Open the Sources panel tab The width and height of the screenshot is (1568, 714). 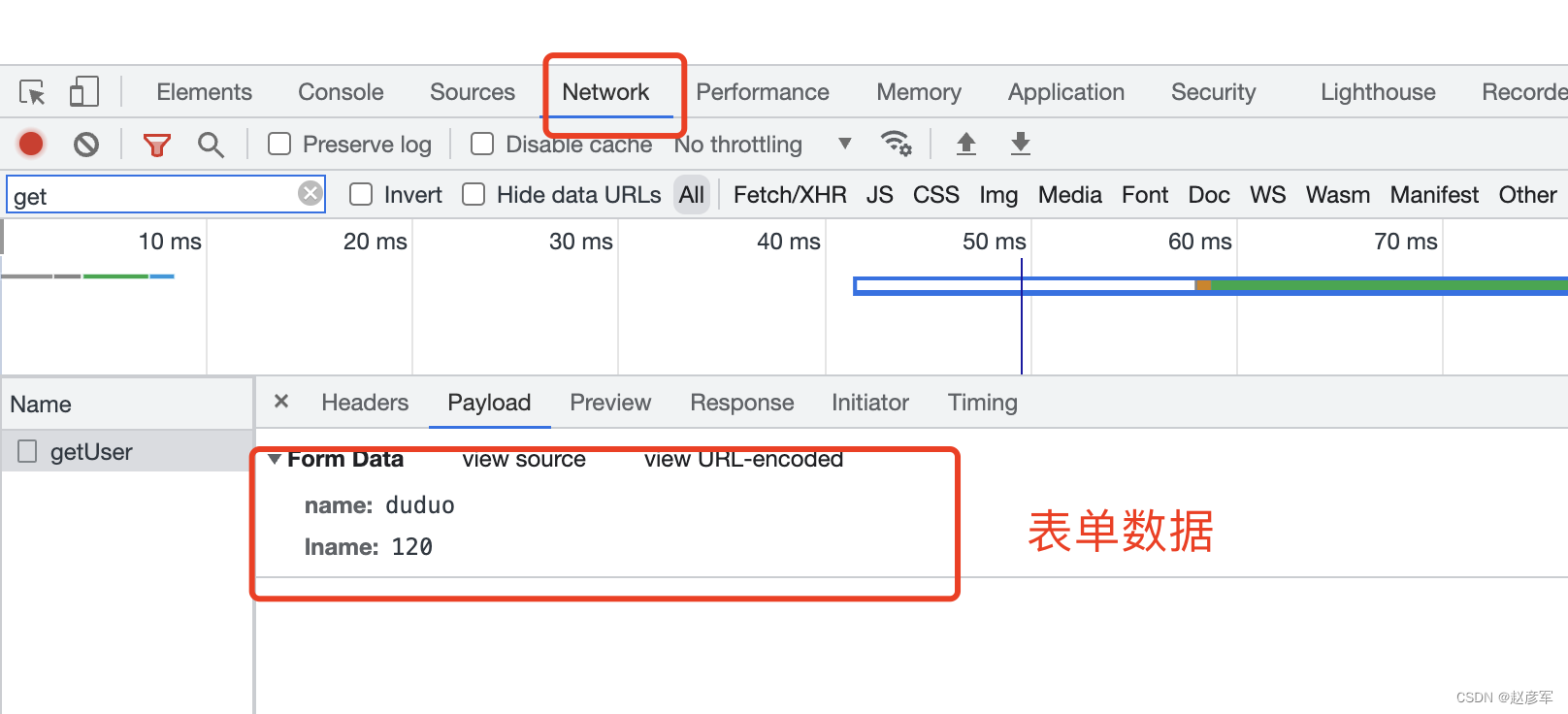click(x=473, y=92)
